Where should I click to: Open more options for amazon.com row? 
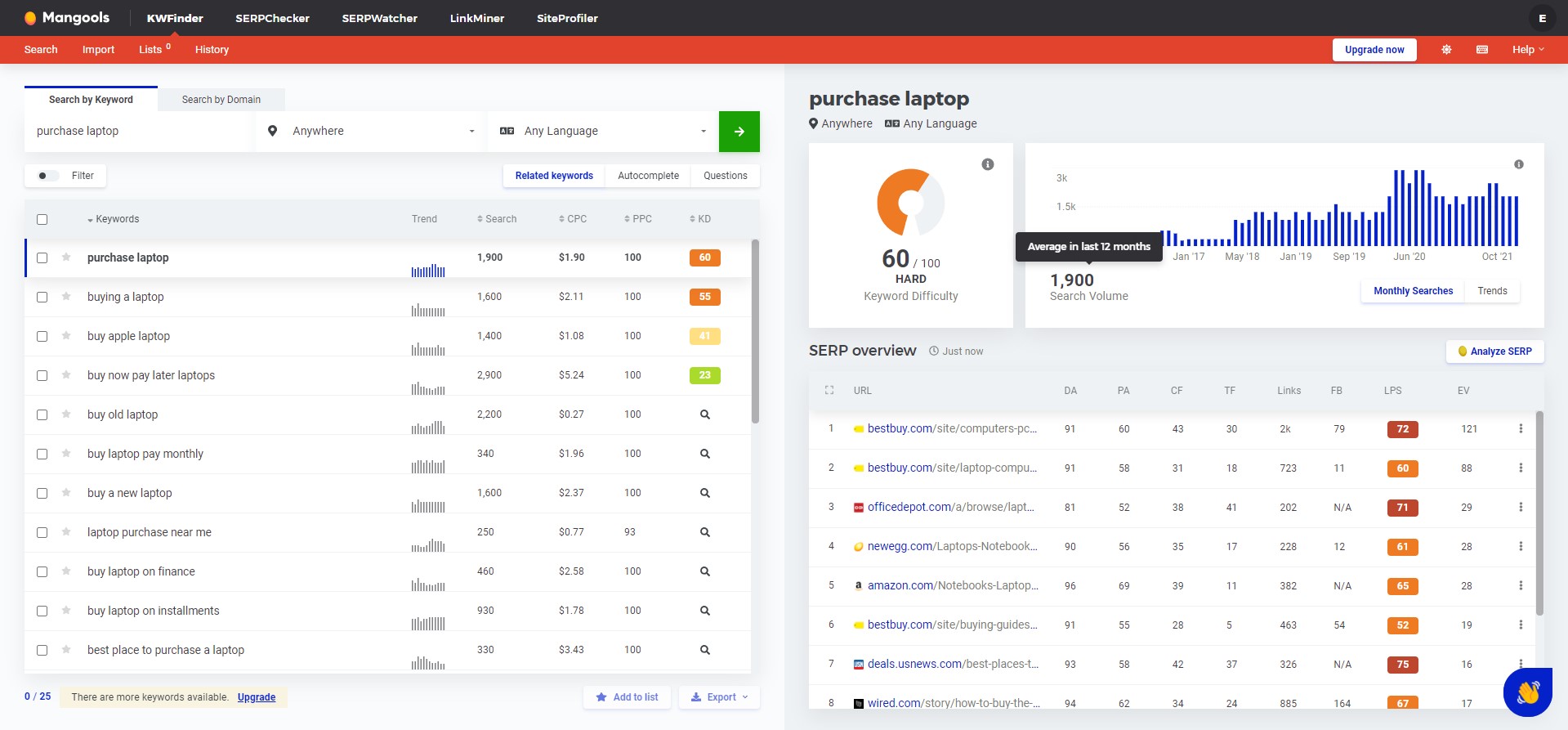click(1521, 586)
